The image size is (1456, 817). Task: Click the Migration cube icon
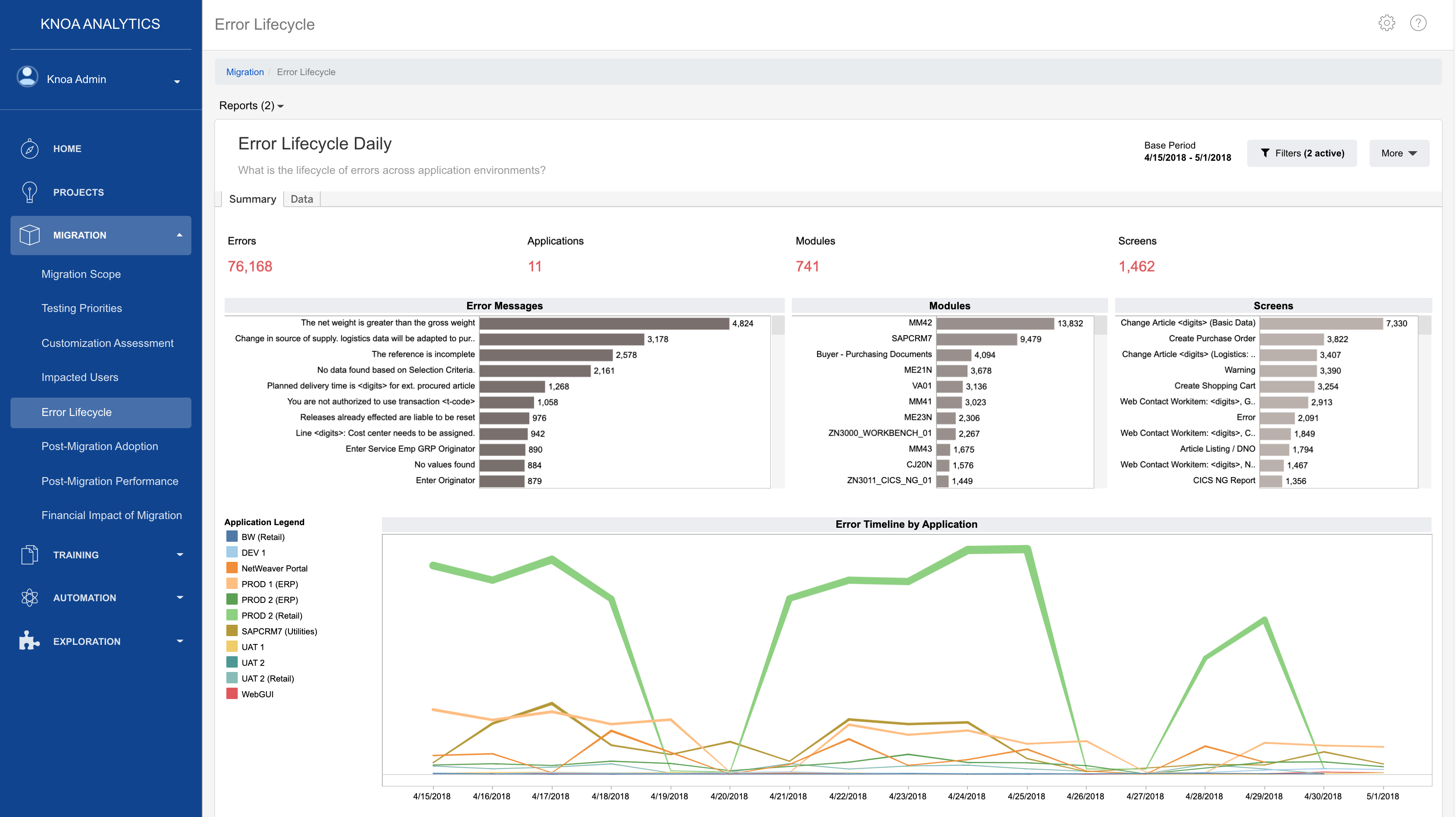[x=29, y=235]
